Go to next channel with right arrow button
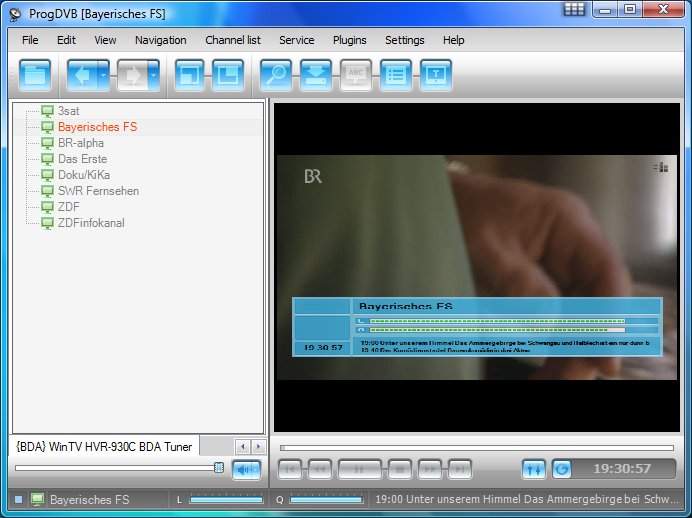Viewport: 692px width, 518px height. [132, 75]
